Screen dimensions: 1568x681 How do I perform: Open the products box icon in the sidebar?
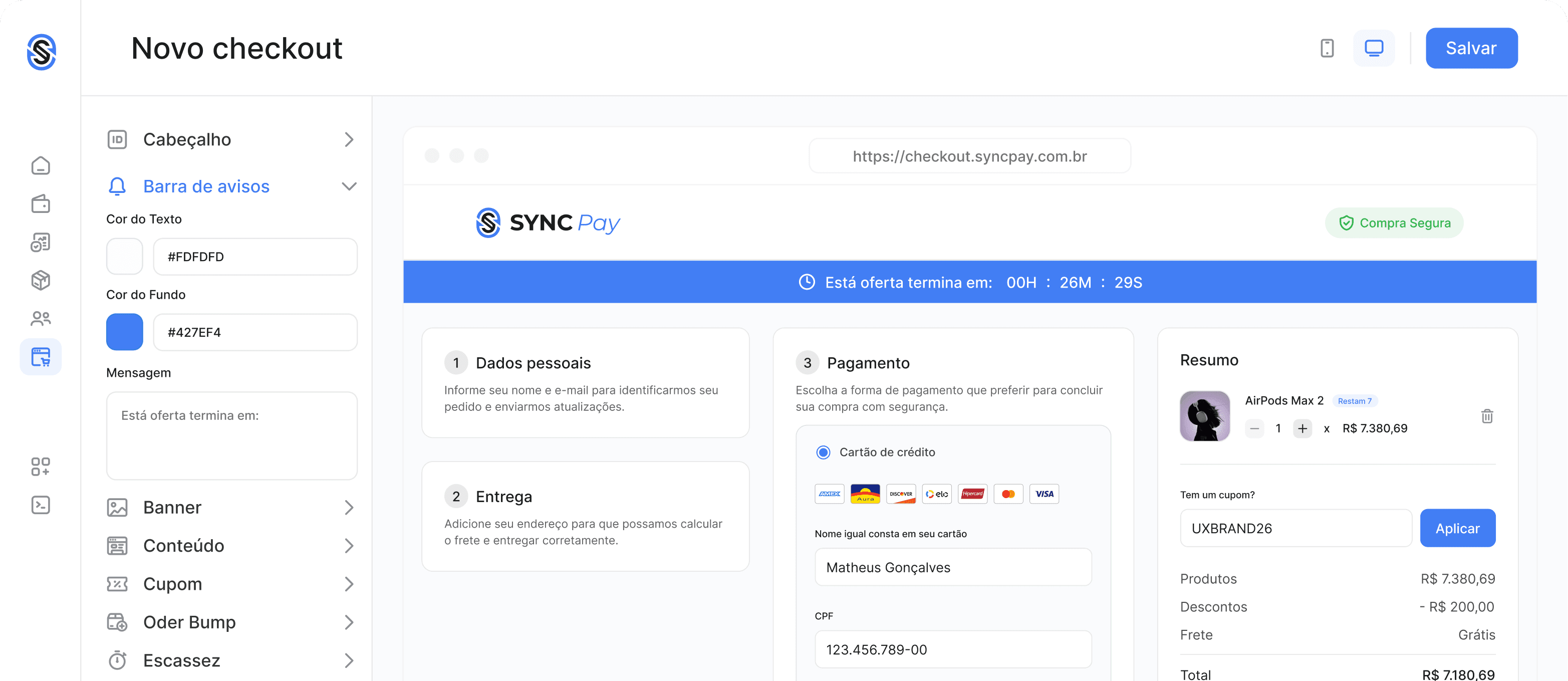pyautogui.click(x=41, y=280)
